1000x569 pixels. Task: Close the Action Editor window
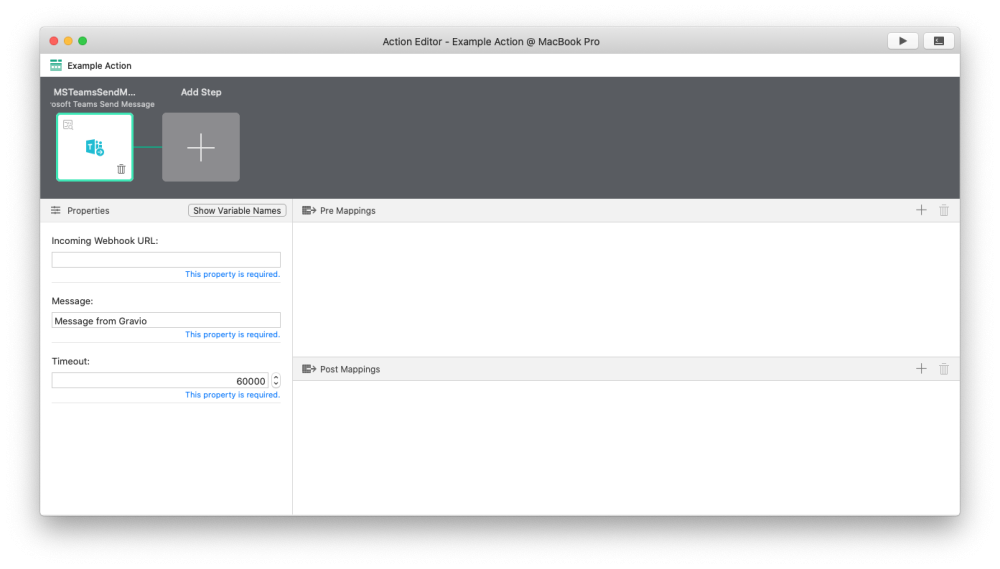(x=54, y=41)
